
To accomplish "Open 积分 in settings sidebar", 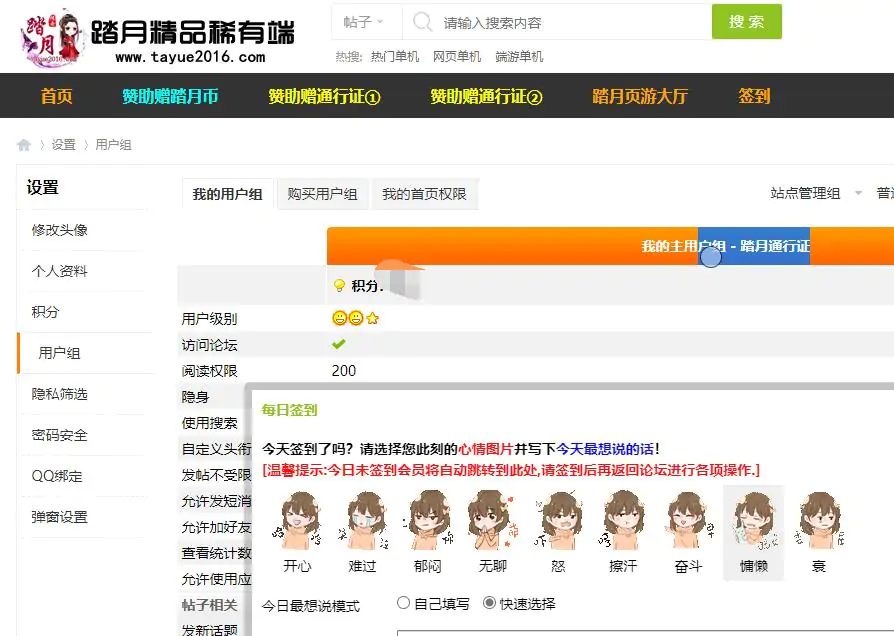I will coord(45,312).
